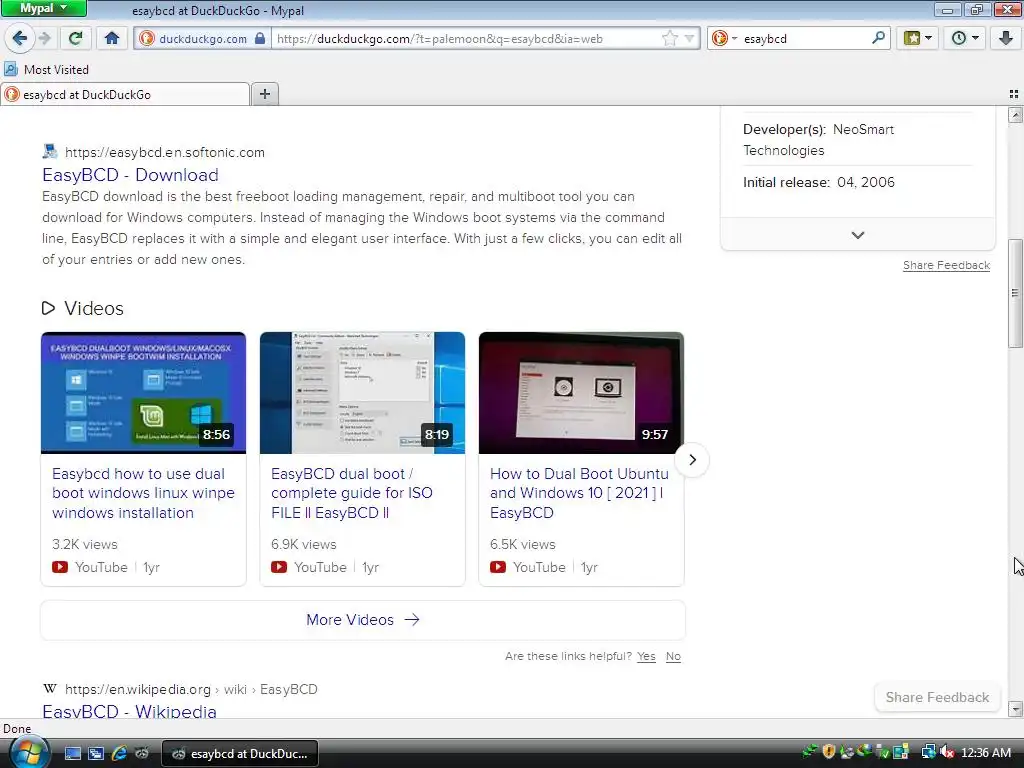Launch Internet Explorer from quick launch

pos(119,753)
